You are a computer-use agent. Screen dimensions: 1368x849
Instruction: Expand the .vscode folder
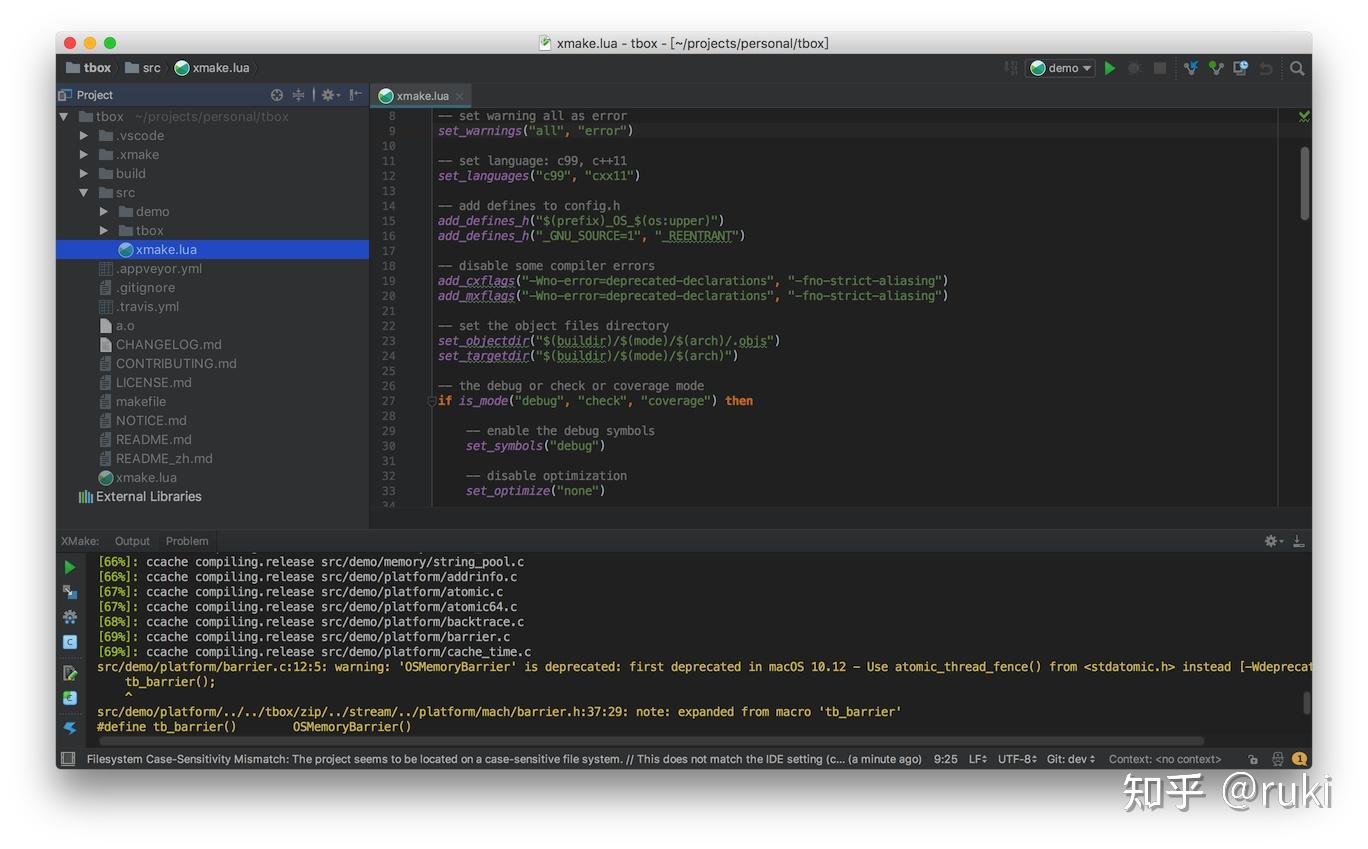tap(85, 136)
